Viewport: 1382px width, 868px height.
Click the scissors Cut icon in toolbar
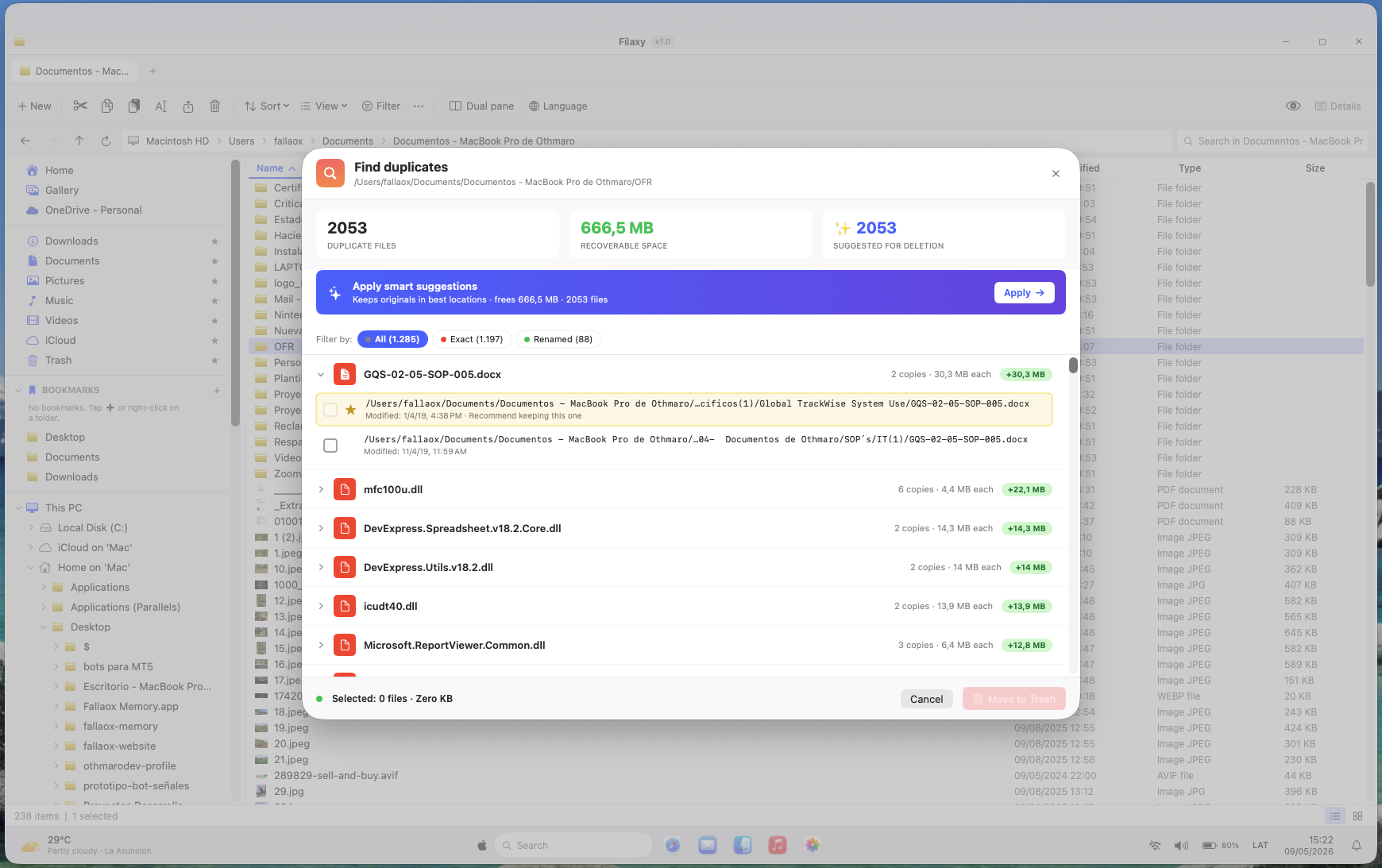coord(80,106)
